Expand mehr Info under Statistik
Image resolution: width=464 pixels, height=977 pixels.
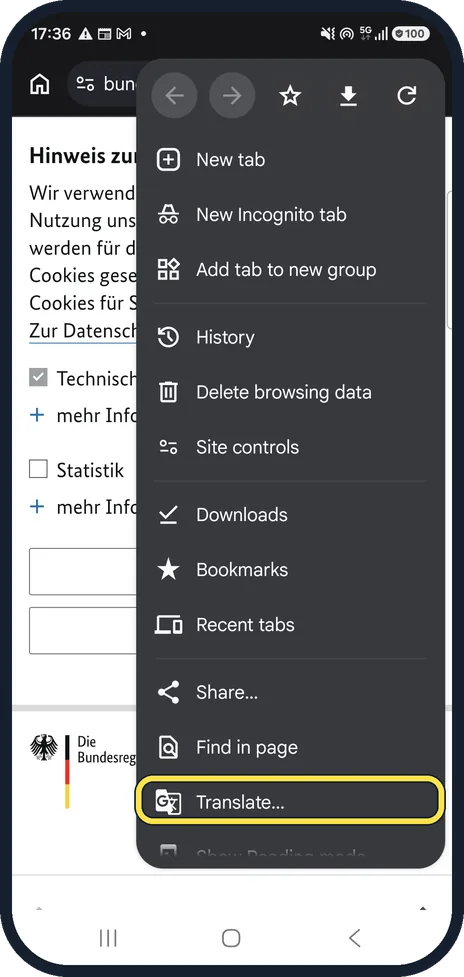pyautogui.click(x=82, y=507)
